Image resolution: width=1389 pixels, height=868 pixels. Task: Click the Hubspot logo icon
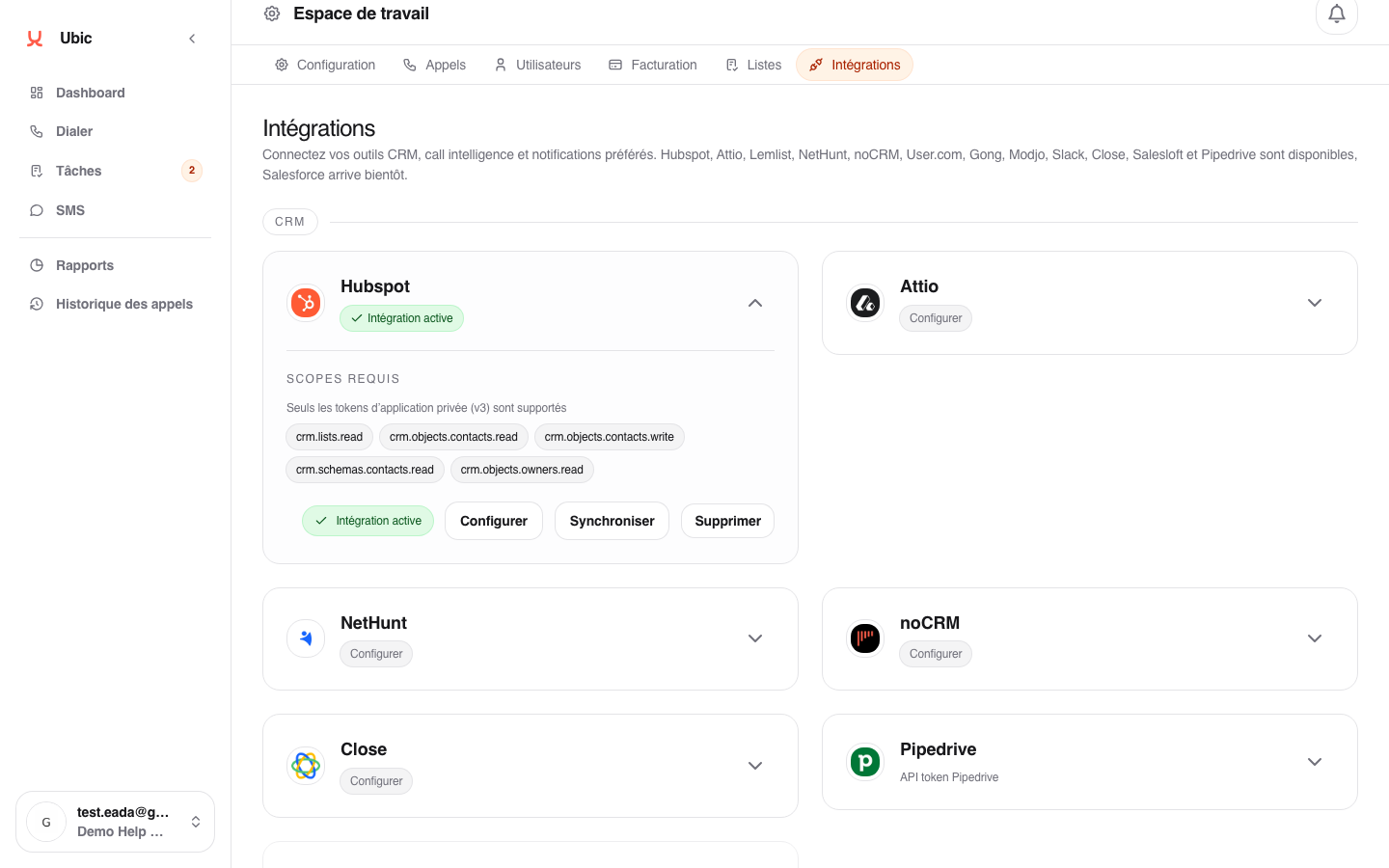306,303
